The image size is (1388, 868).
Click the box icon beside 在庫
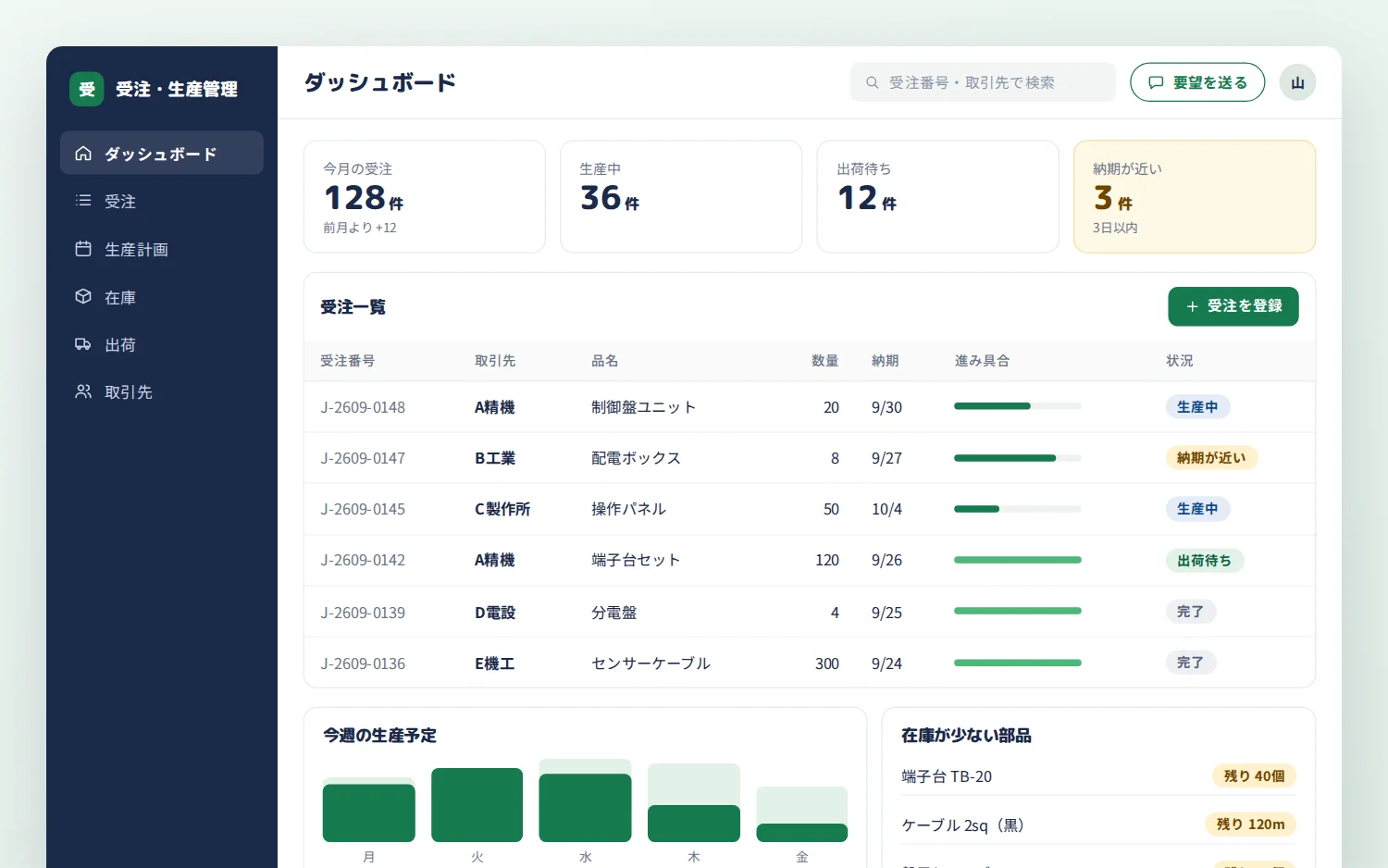tap(83, 296)
